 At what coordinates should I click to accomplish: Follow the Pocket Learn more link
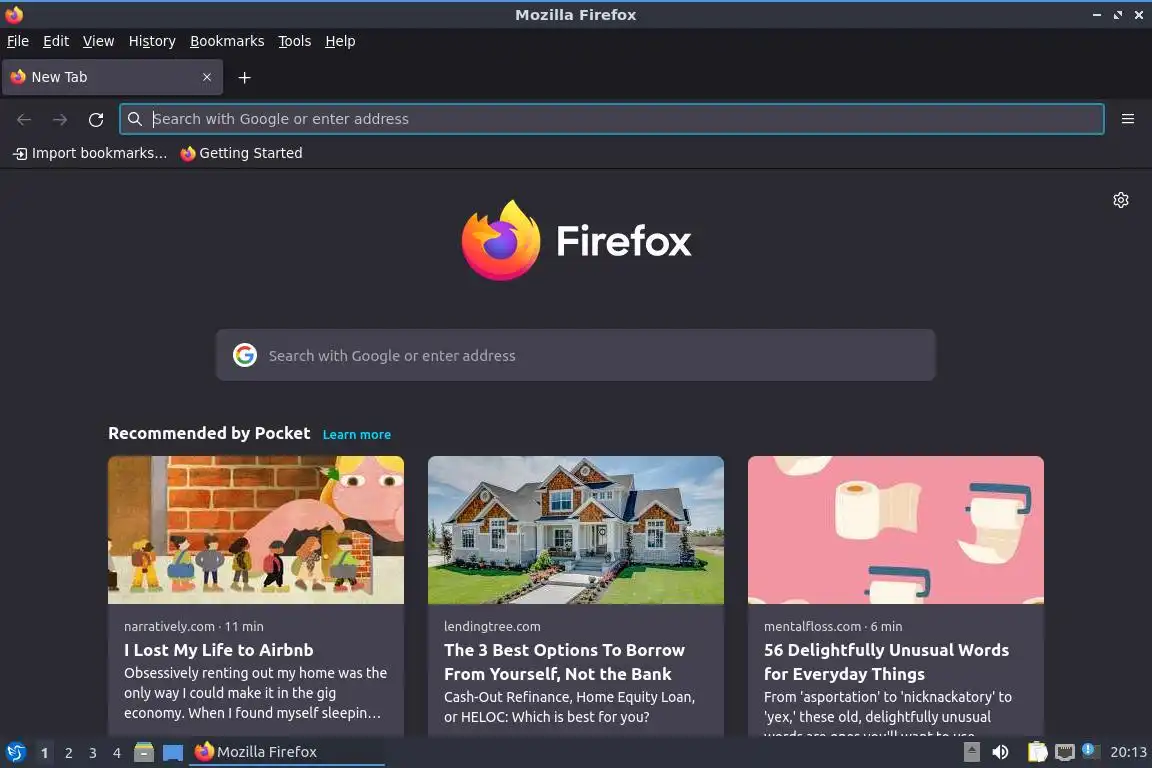click(356, 434)
